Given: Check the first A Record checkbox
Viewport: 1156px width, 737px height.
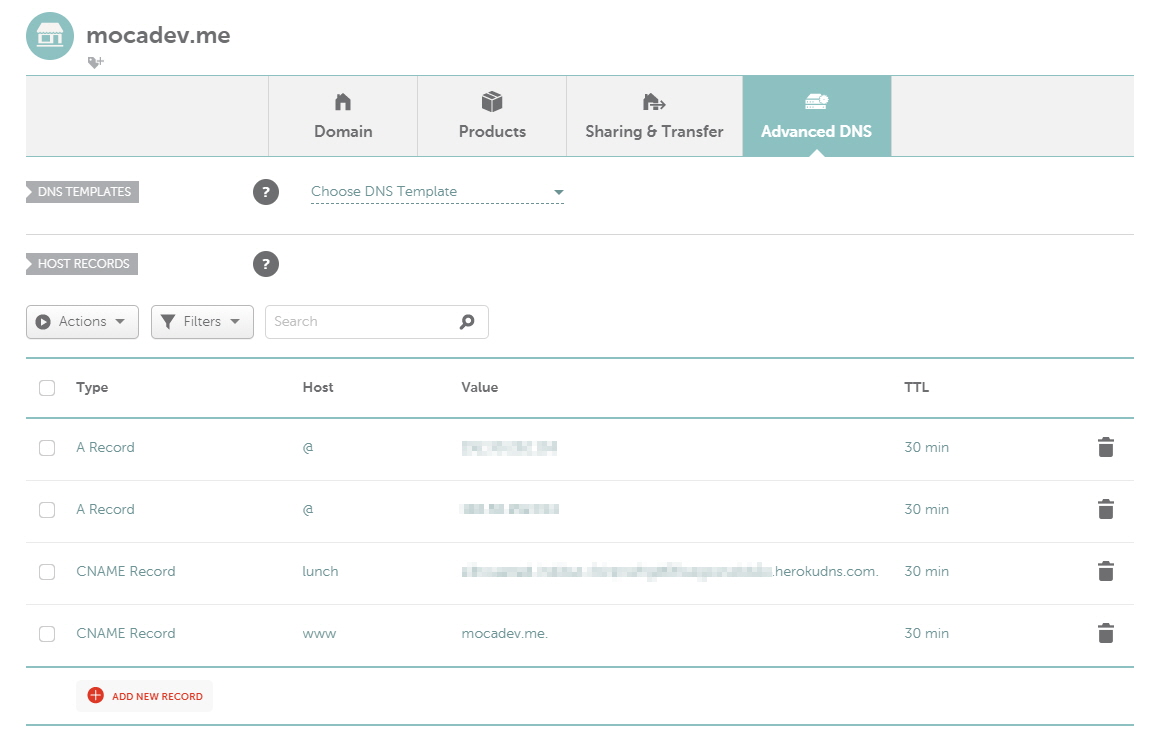Looking at the screenshot, I should (x=47, y=448).
